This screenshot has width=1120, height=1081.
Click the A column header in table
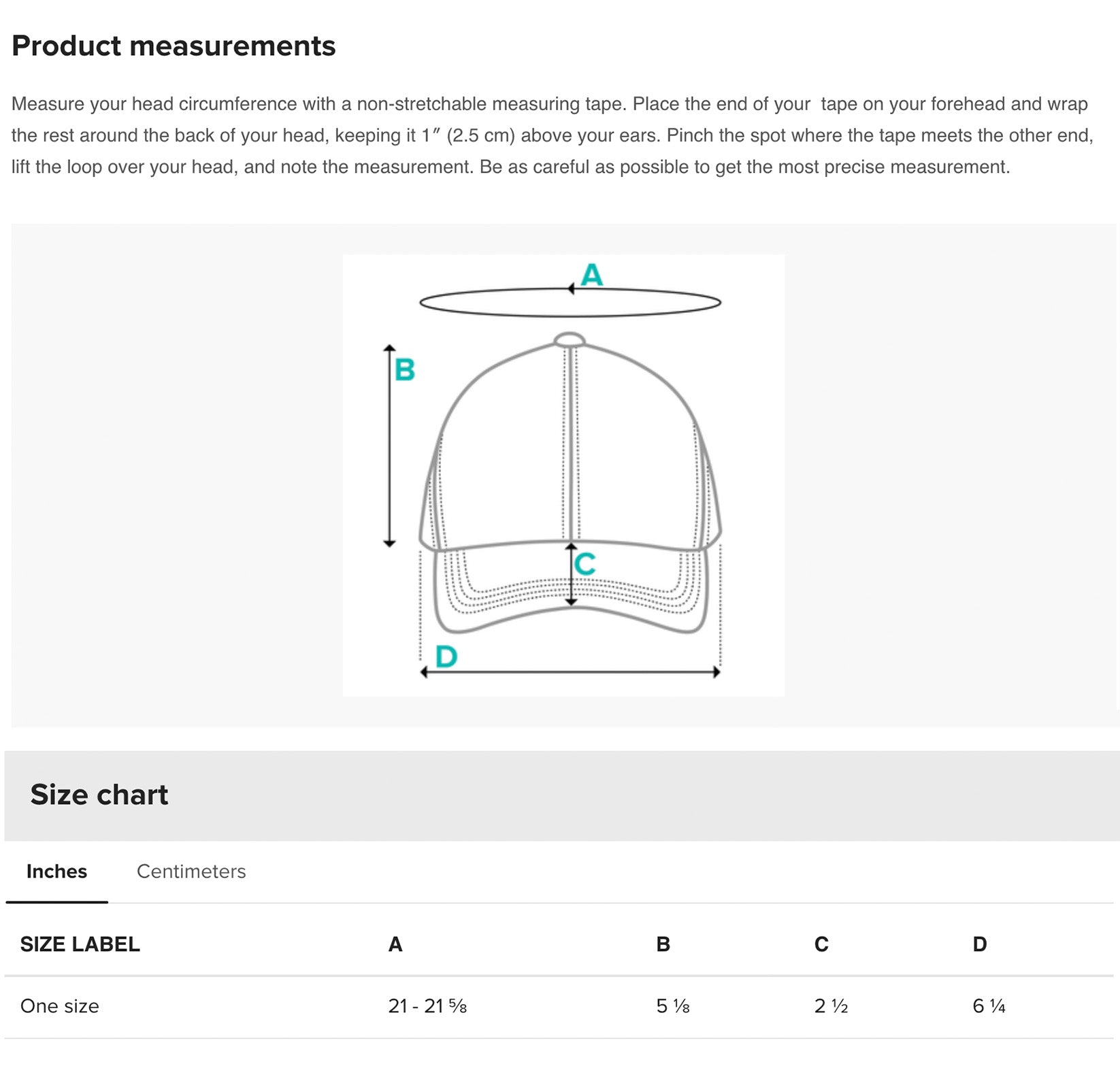[x=395, y=944]
